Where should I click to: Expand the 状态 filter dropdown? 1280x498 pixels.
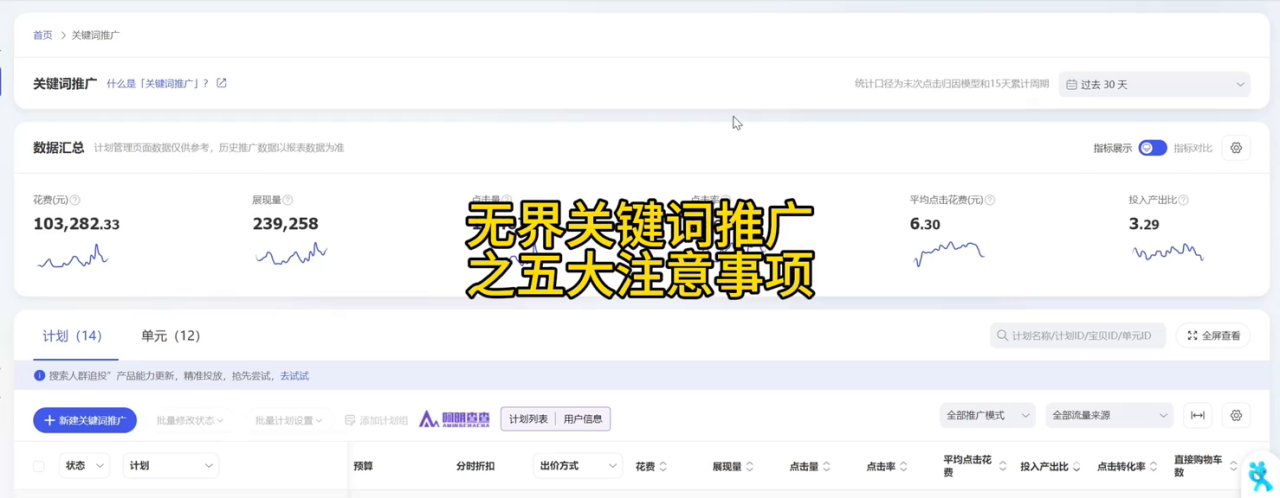(x=84, y=465)
